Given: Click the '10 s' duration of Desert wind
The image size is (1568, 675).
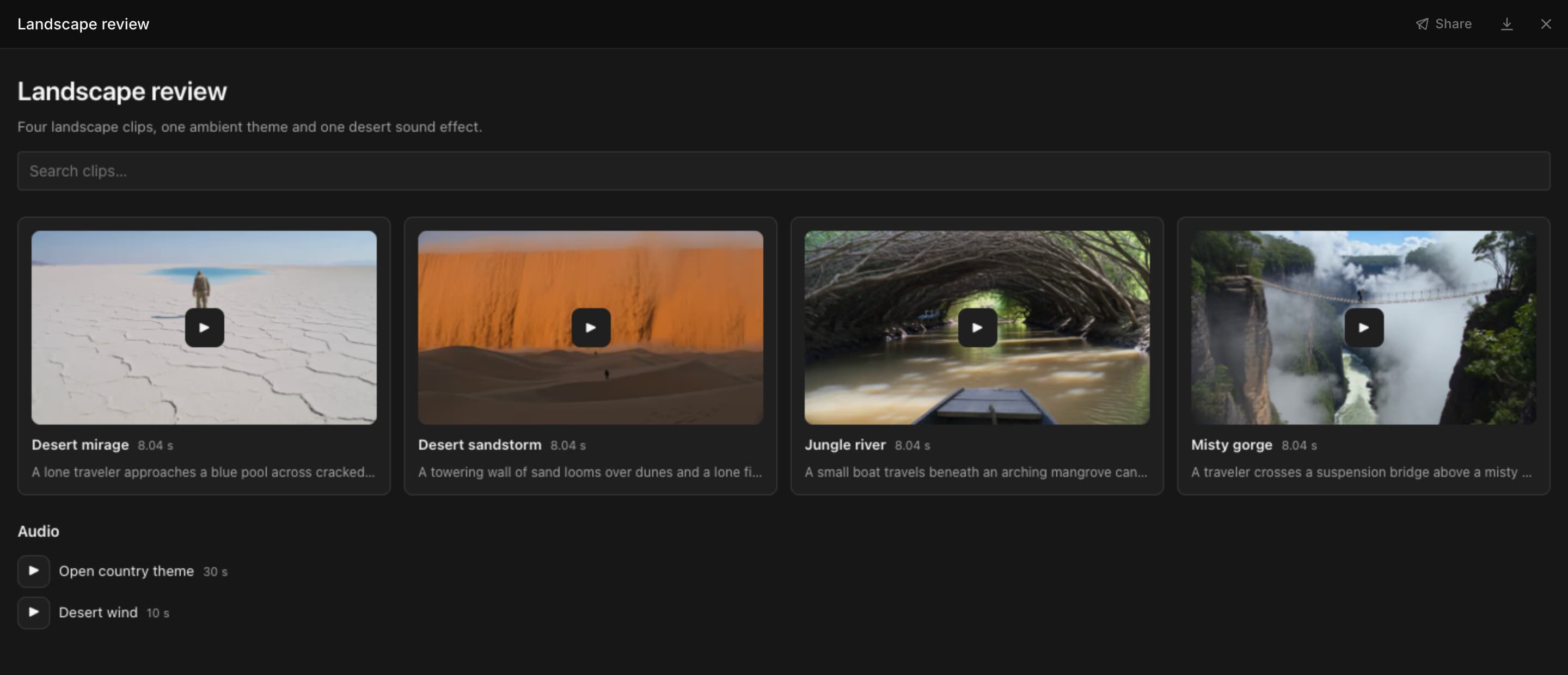Looking at the screenshot, I should 158,613.
